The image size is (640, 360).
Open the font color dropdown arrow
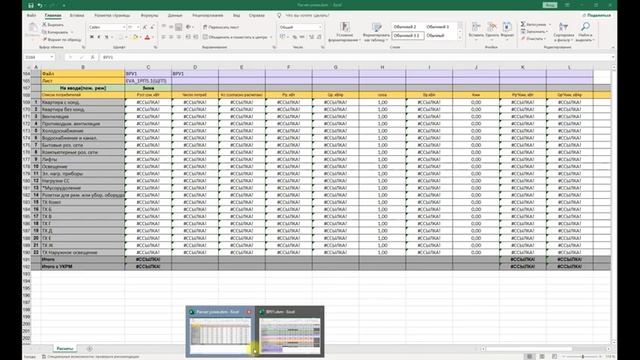point(153,38)
